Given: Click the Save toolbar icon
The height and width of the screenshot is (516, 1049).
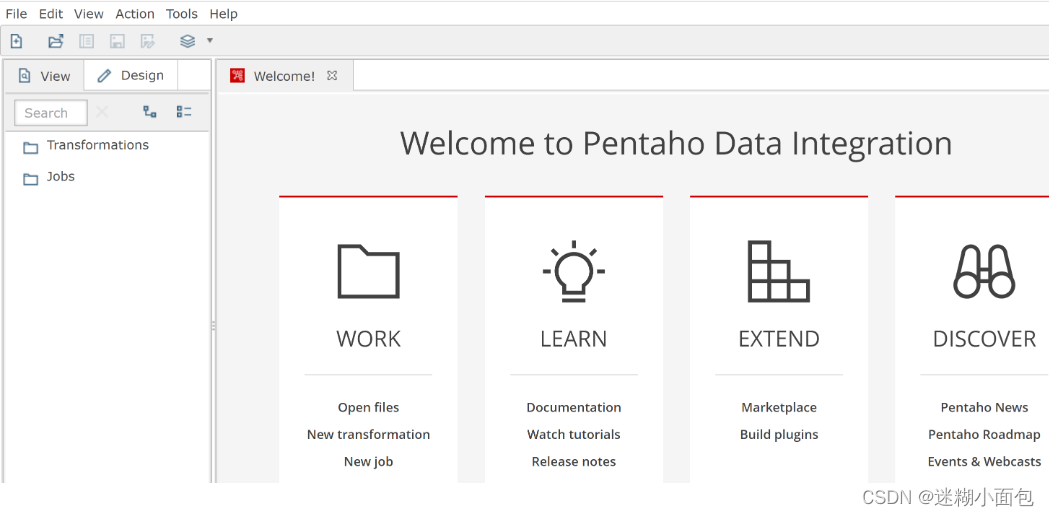Looking at the screenshot, I should pyautogui.click(x=117, y=41).
